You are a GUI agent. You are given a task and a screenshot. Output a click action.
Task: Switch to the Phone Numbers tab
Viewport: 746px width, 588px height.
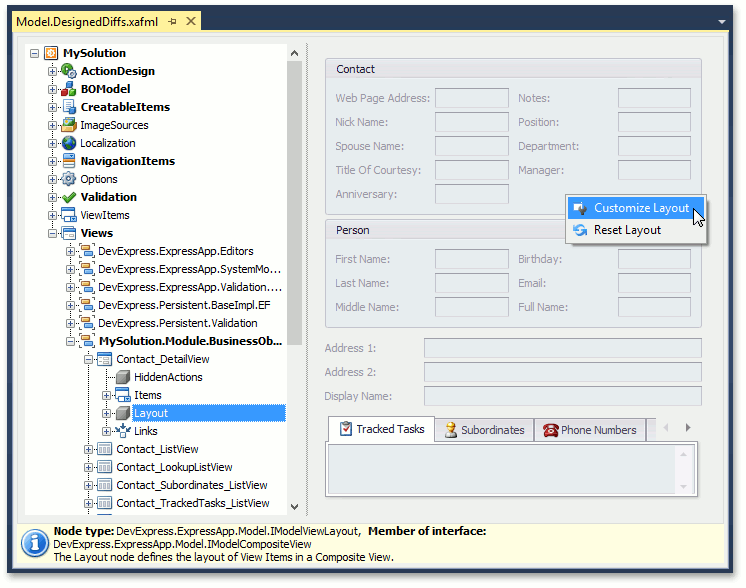[590, 430]
